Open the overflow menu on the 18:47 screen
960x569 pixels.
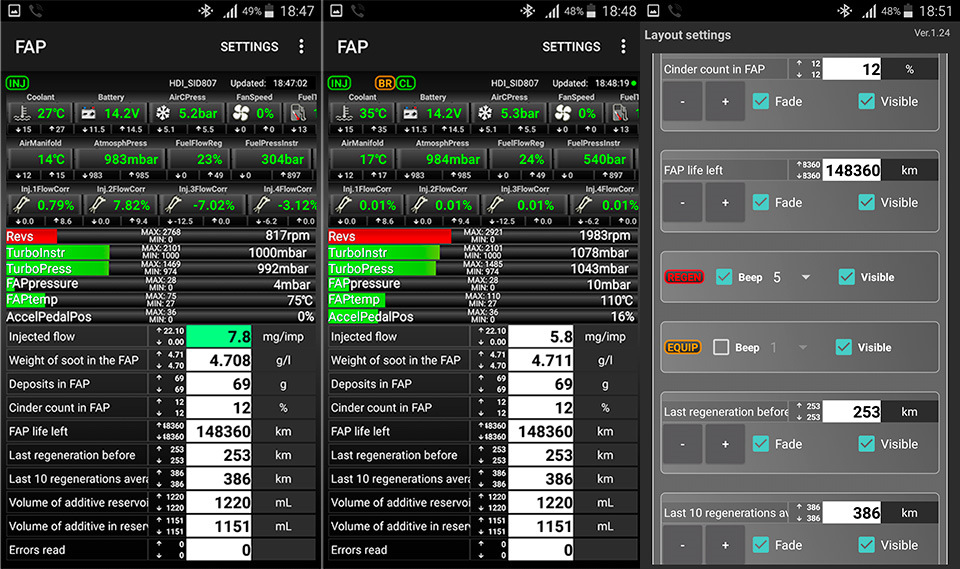coord(301,47)
